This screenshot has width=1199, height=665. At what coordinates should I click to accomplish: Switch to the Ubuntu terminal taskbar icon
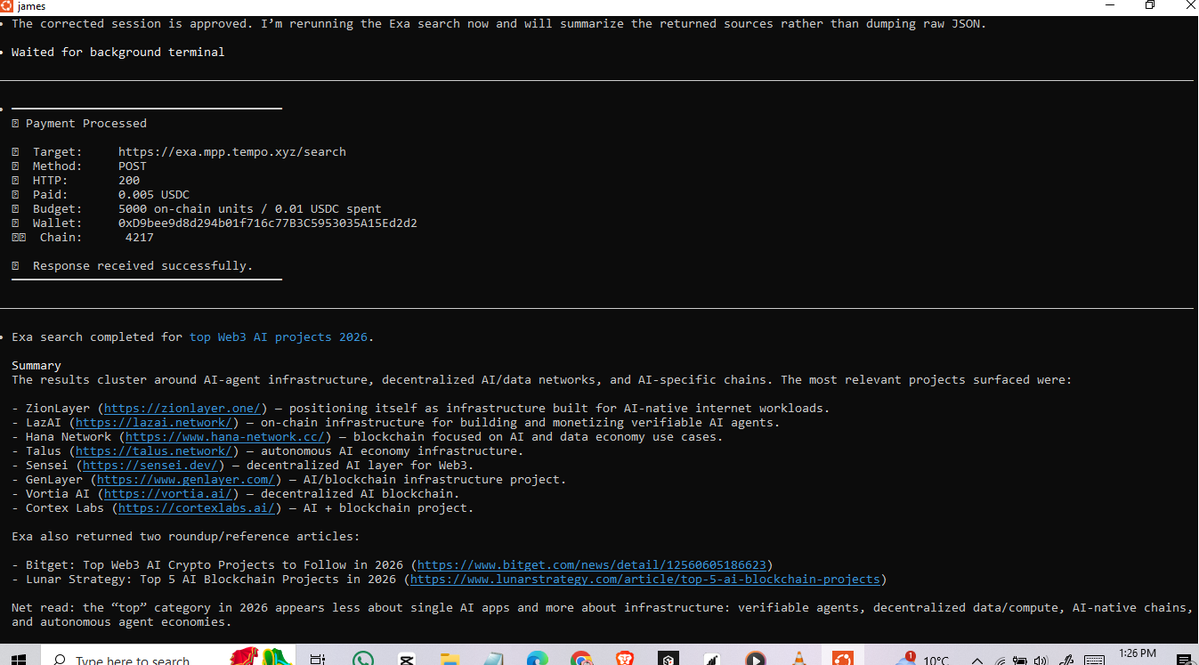tap(843, 659)
